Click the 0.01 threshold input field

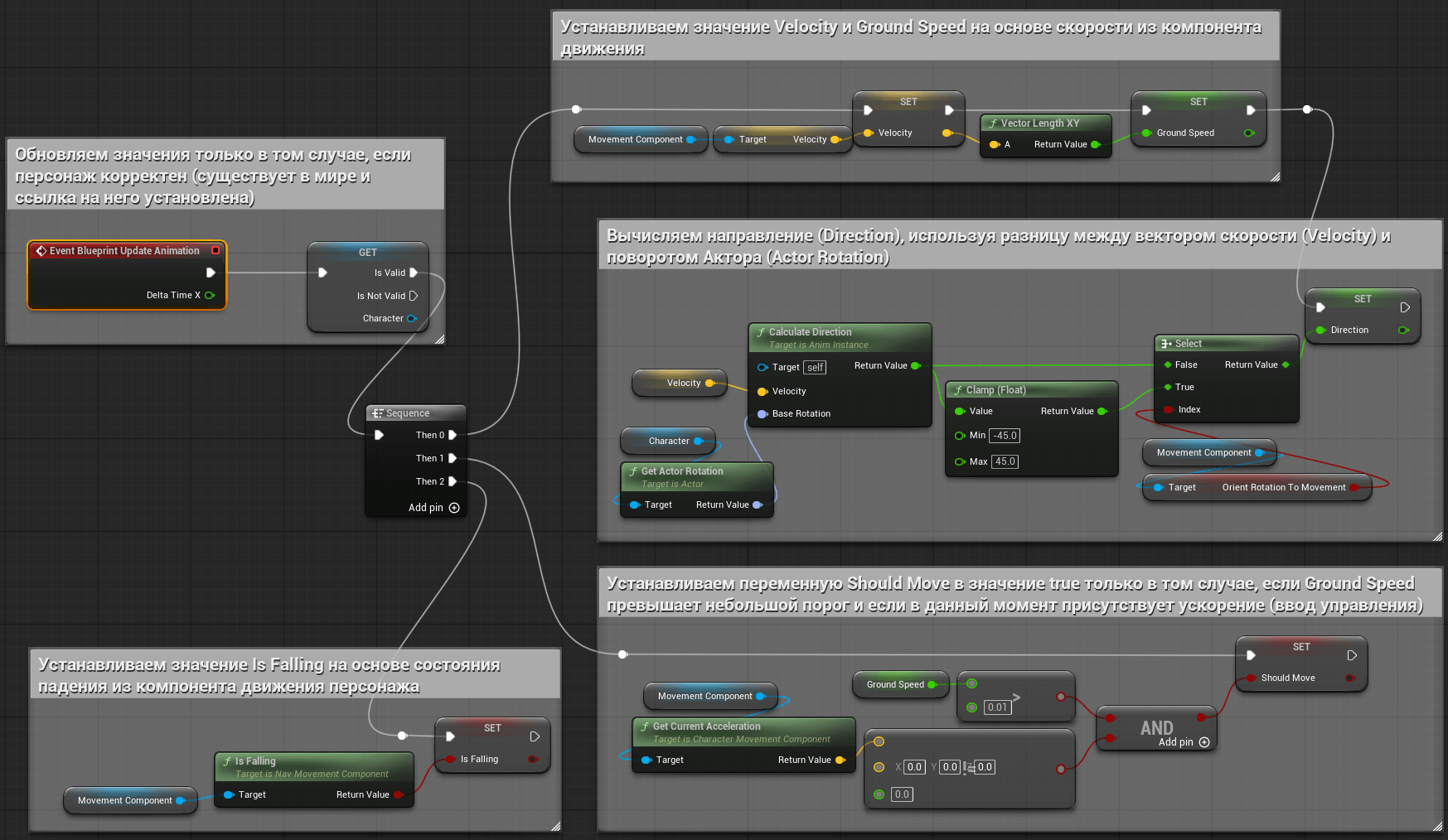pos(997,707)
